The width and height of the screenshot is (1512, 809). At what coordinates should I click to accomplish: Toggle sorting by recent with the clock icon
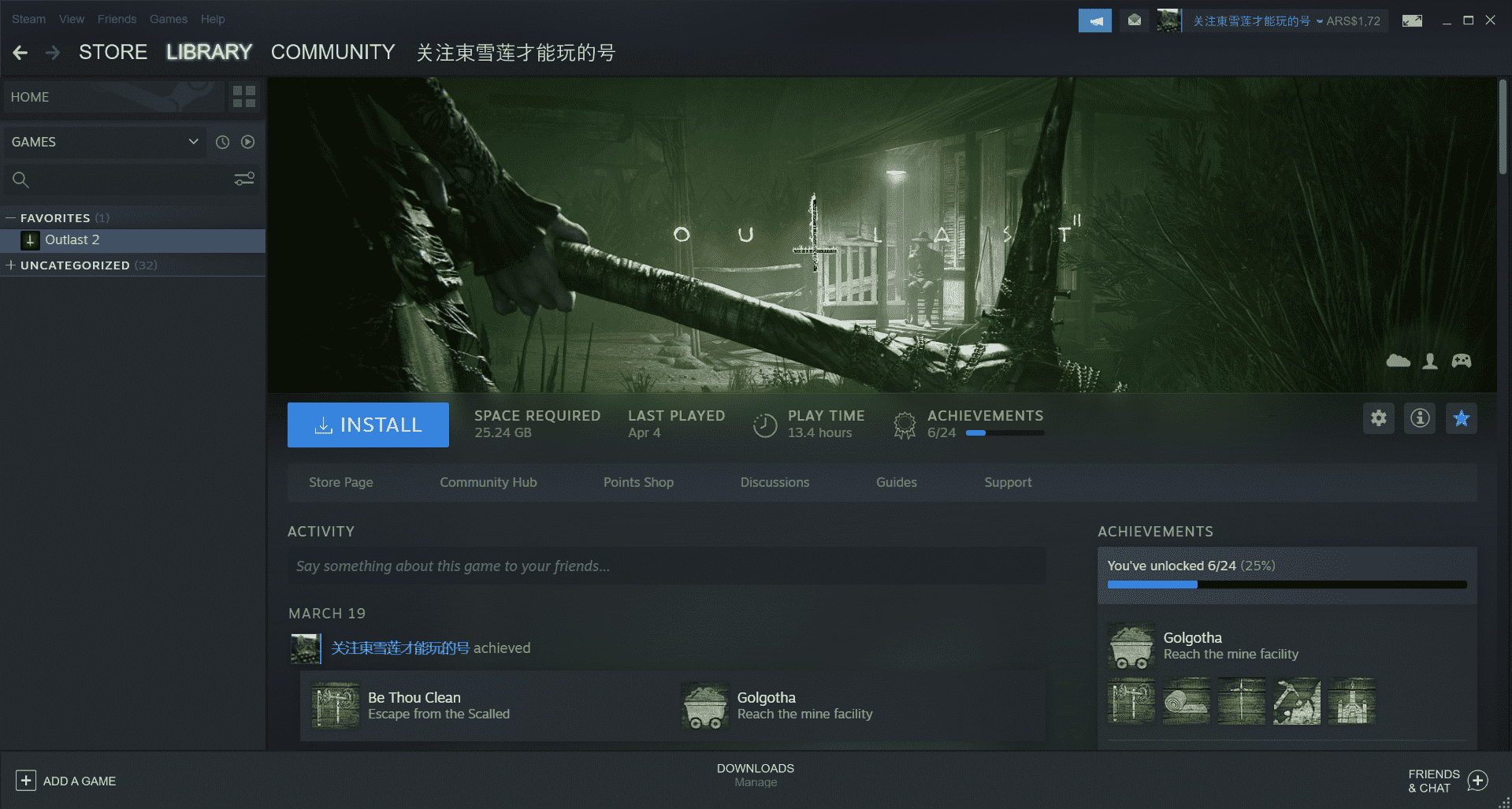pos(221,142)
